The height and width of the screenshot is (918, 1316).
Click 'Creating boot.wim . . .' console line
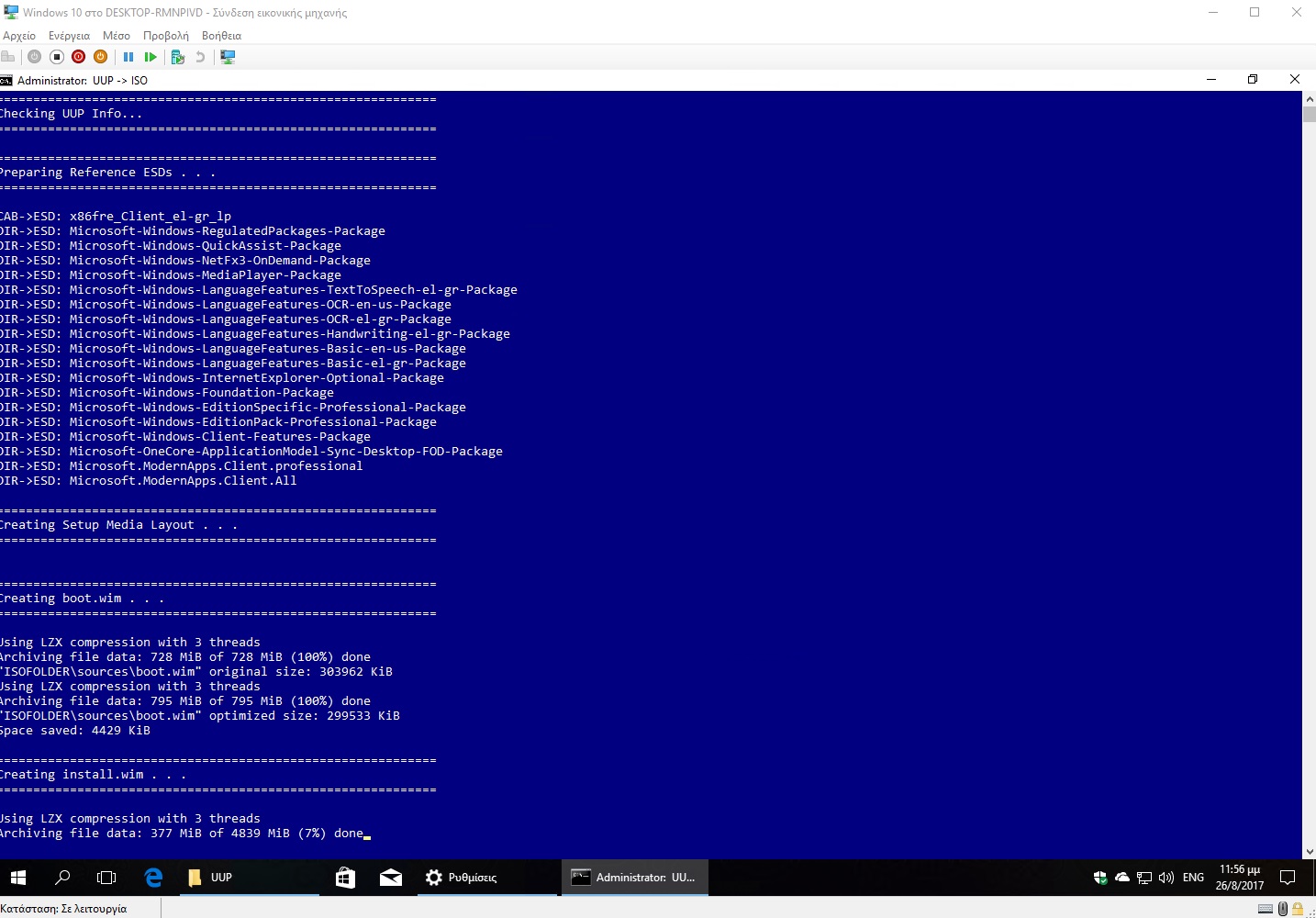point(83,599)
